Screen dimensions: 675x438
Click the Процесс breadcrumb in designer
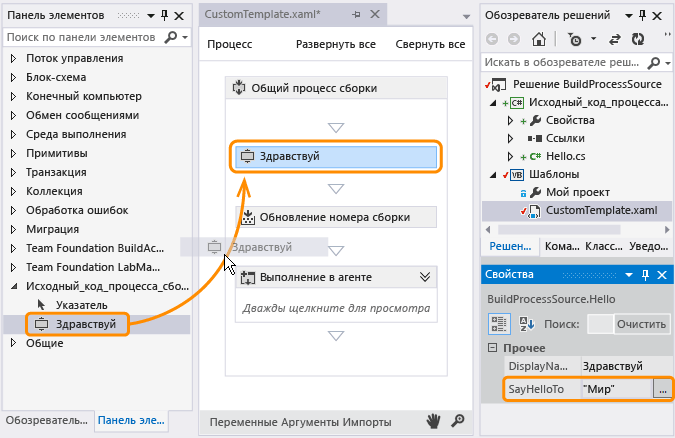coord(229,44)
